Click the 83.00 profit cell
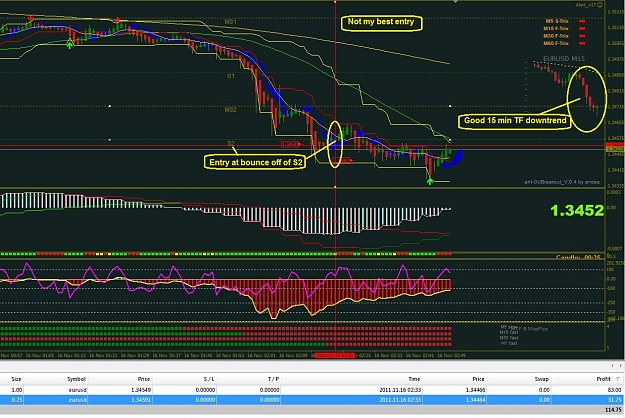 click(615, 390)
